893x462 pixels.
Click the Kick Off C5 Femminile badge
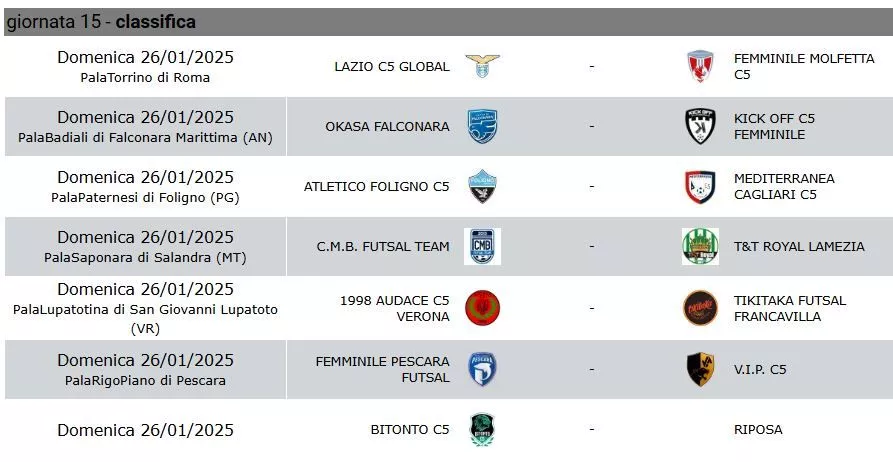pyautogui.click(x=700, y=126)
